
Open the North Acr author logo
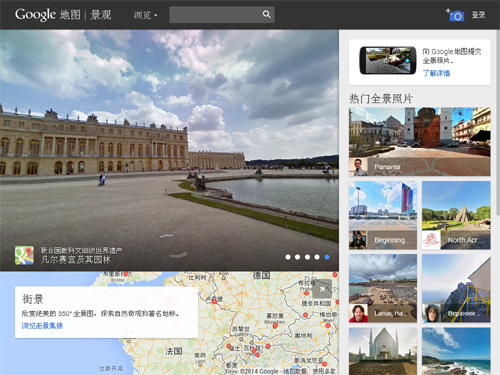(x=431, y=240)
